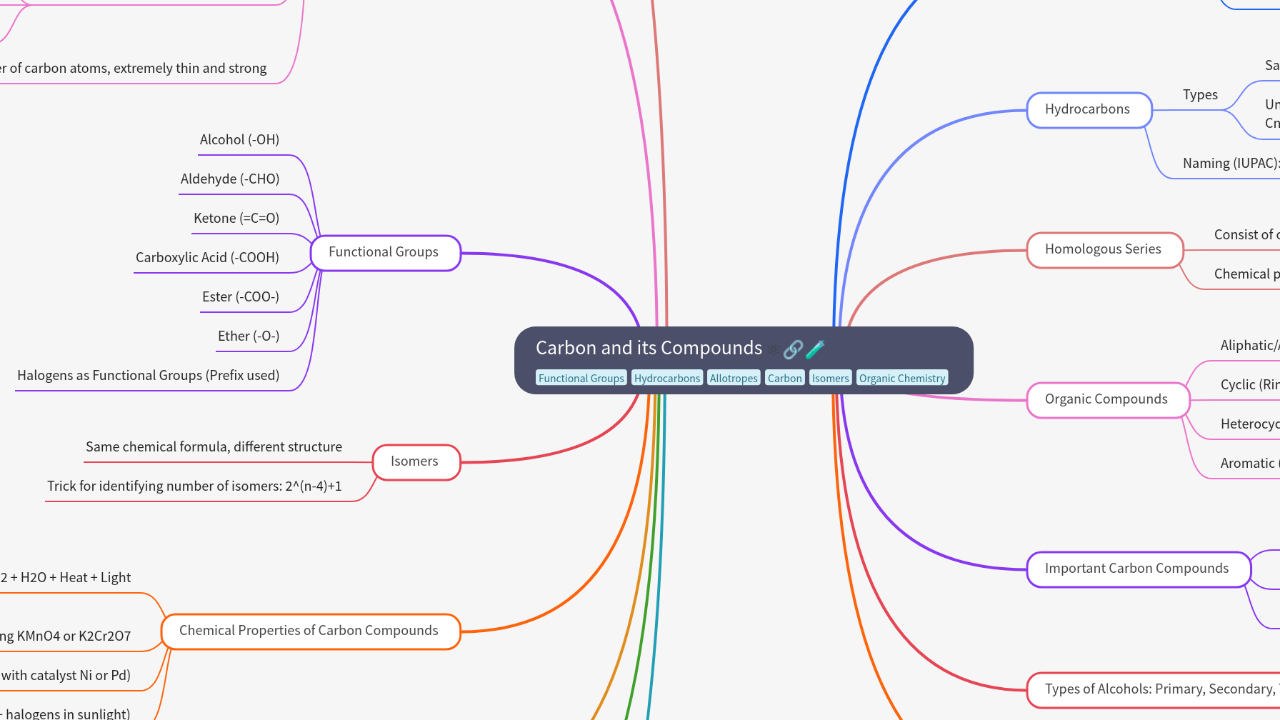Click the Ether (-O-) leaf
This screenshot has height=720, width=1280.
(249, 336)
